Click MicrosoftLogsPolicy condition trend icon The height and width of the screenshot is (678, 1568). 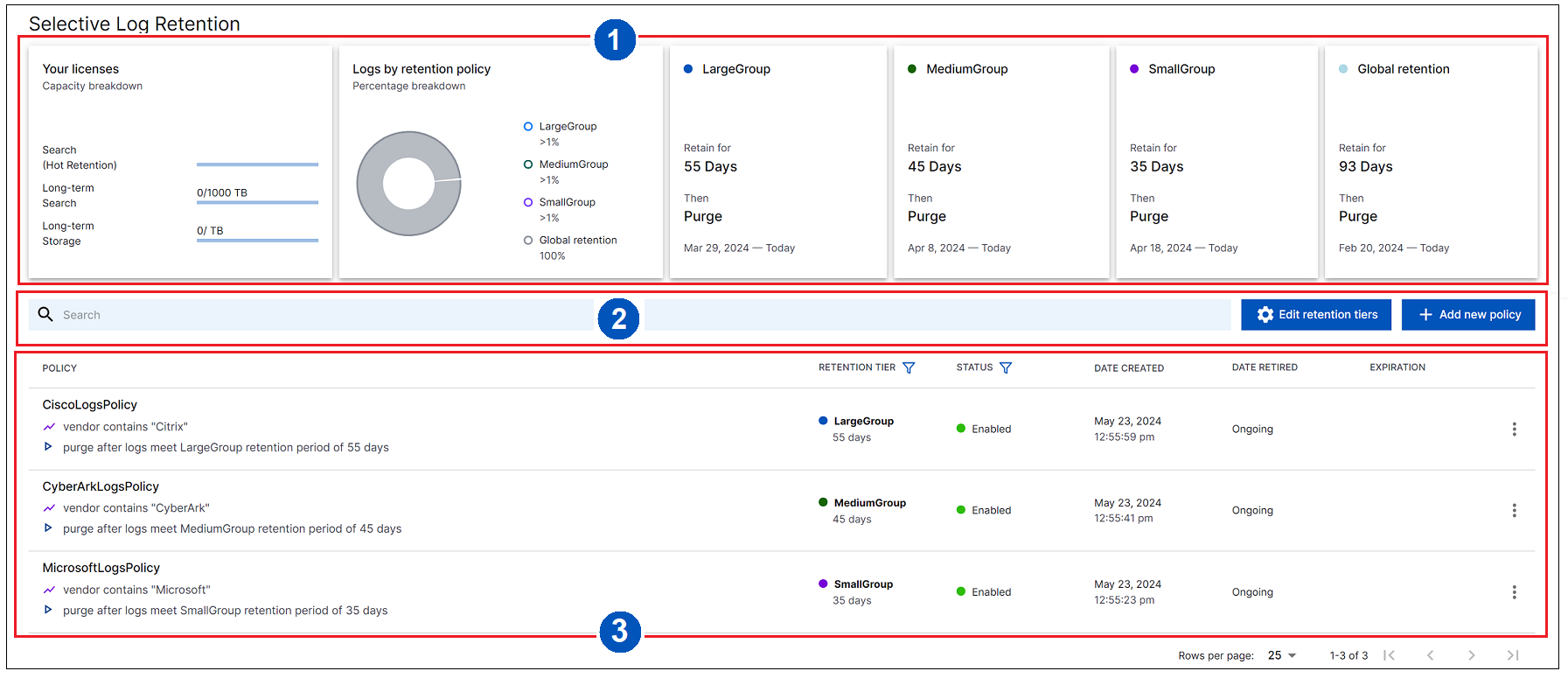pos(49,590)
